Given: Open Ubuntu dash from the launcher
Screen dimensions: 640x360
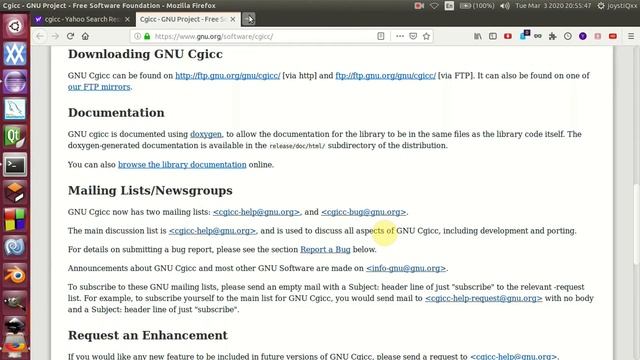Looking at the screenshot, I should 15,27.
